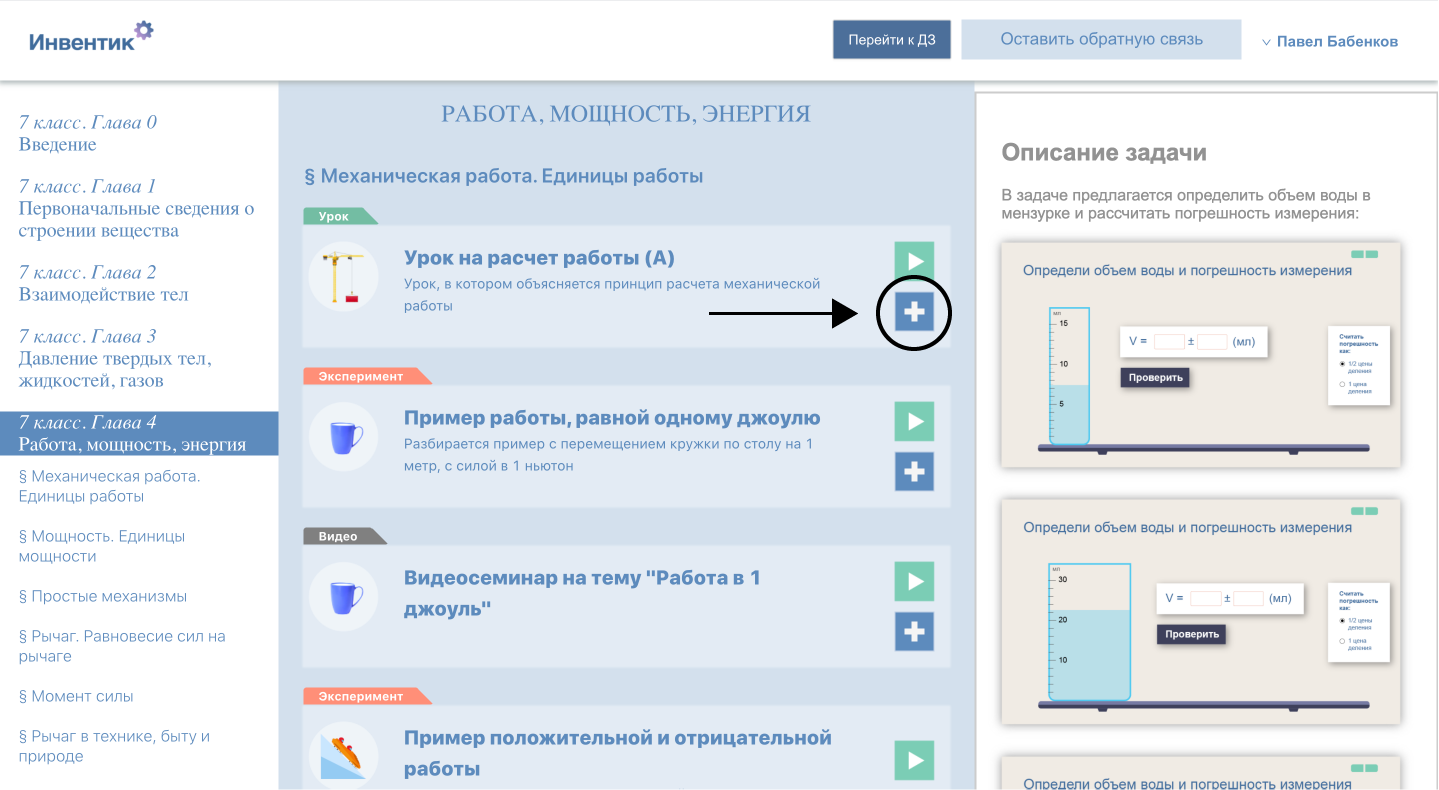Click the section heading § Механическая работа. Единицы работы
This screenshot has height=790, width=1439.
pyautogui.click(x=504, y=176)
